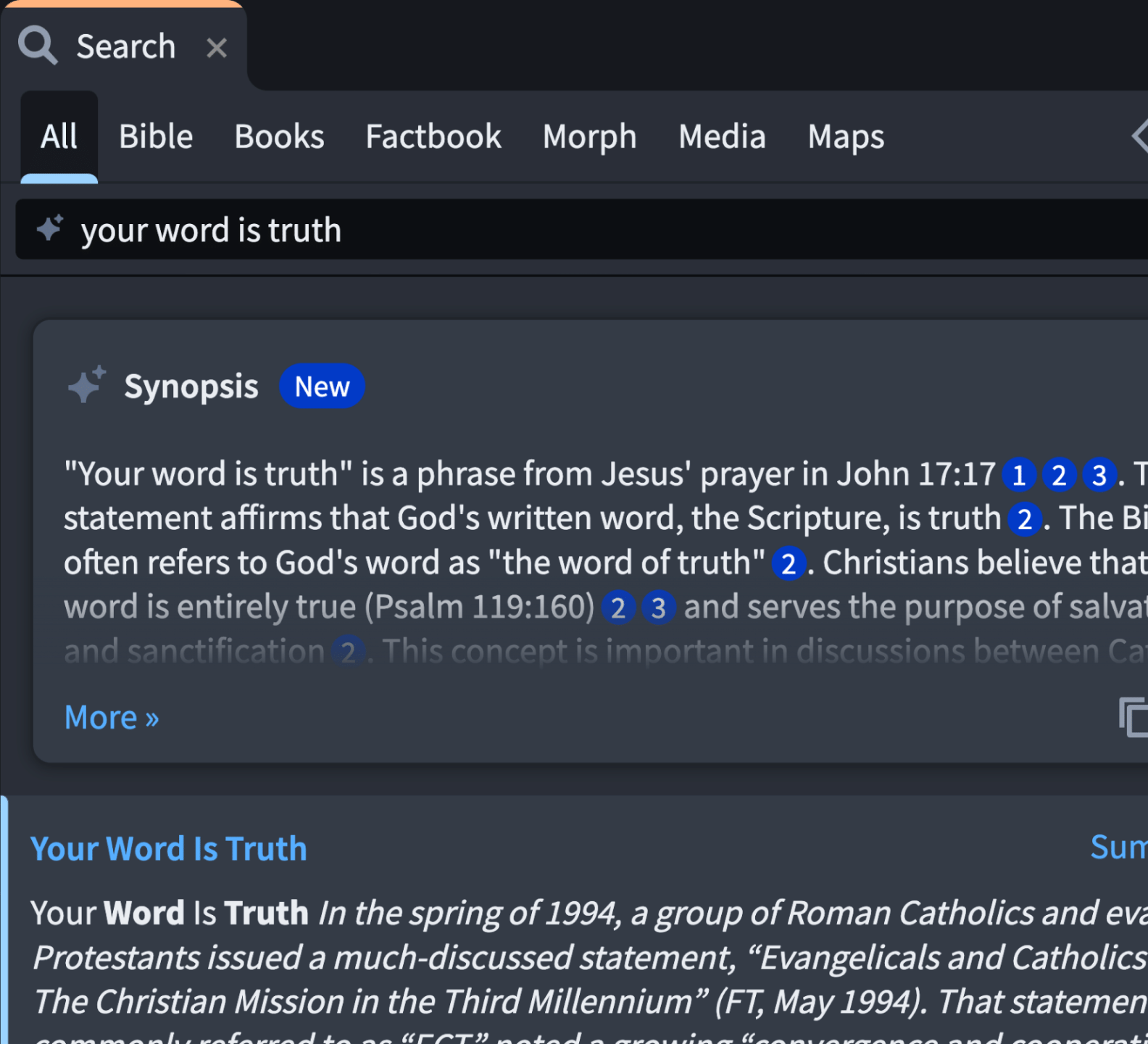
Task: Click the result excerpt starting 'In the spring of 1994'
Action: (588, 971)
